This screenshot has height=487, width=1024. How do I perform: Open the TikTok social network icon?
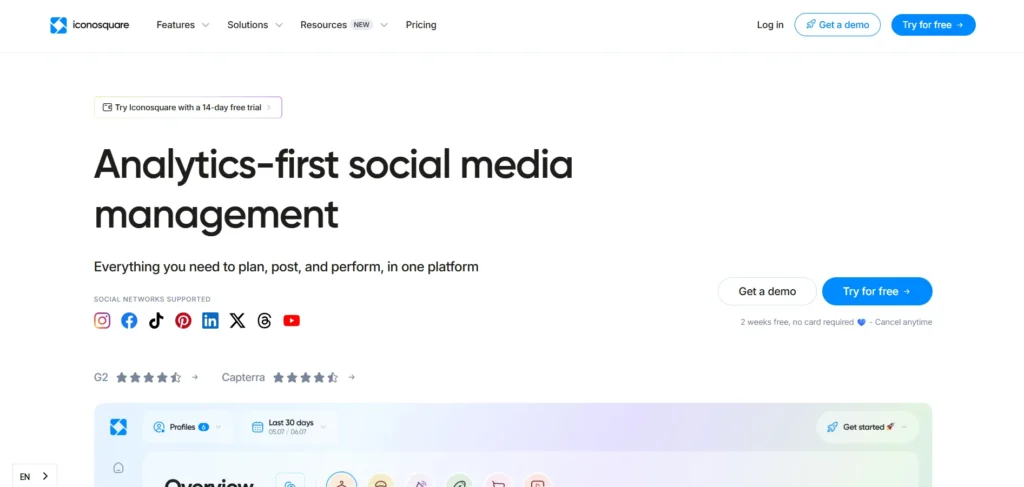point(156,321)
